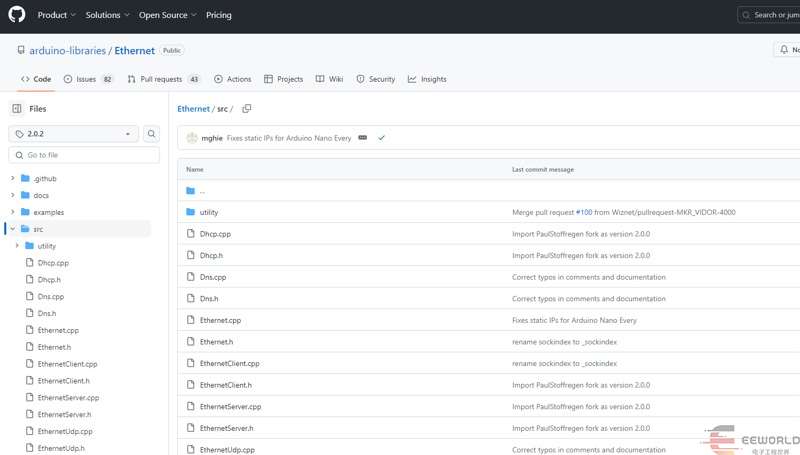Open the 2.0.2 tag switcher dropdown
The image size is (800, 455).
(x=73, y=134)
